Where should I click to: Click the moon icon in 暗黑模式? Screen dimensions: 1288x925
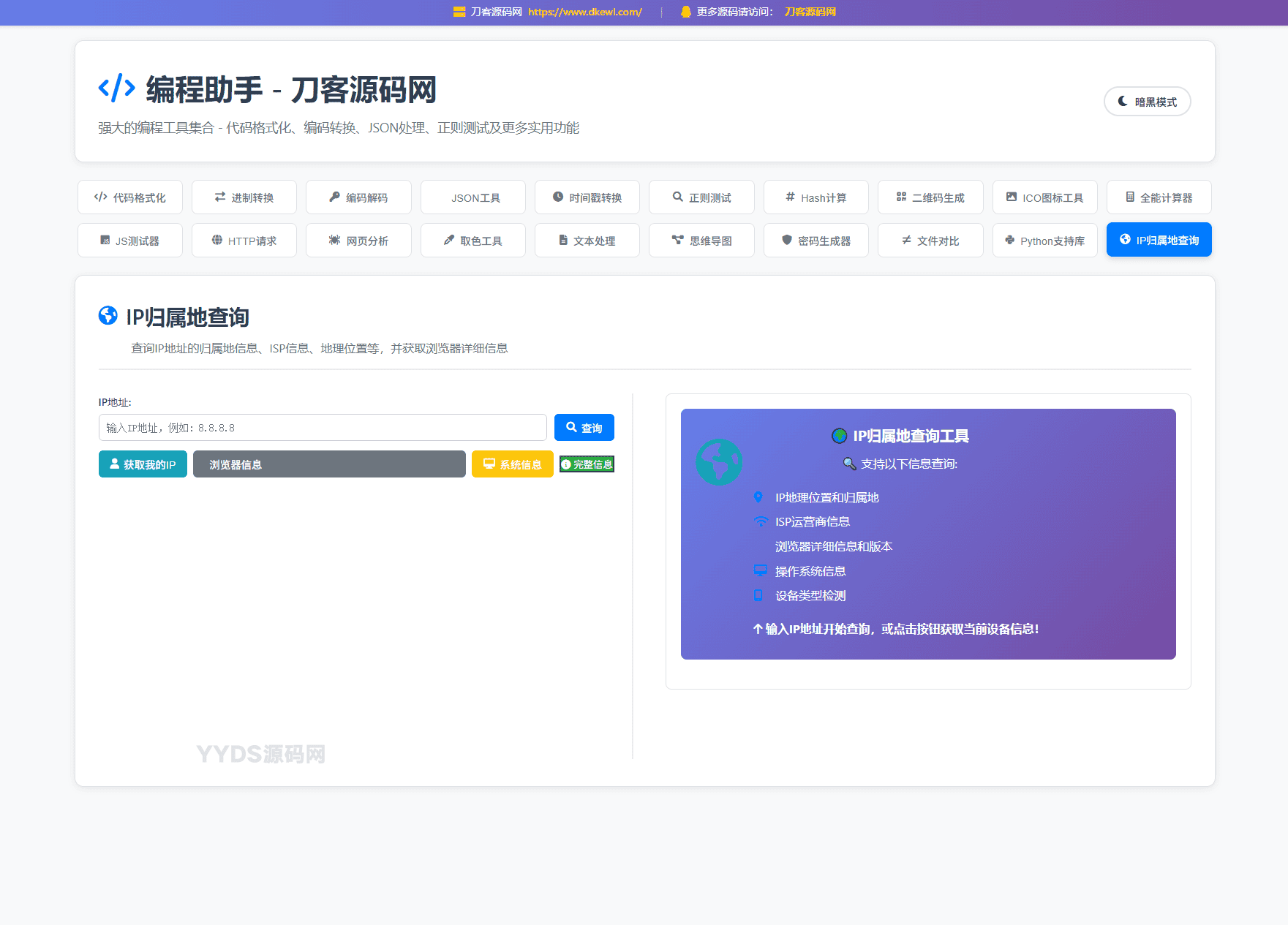tap(1123, 102)
